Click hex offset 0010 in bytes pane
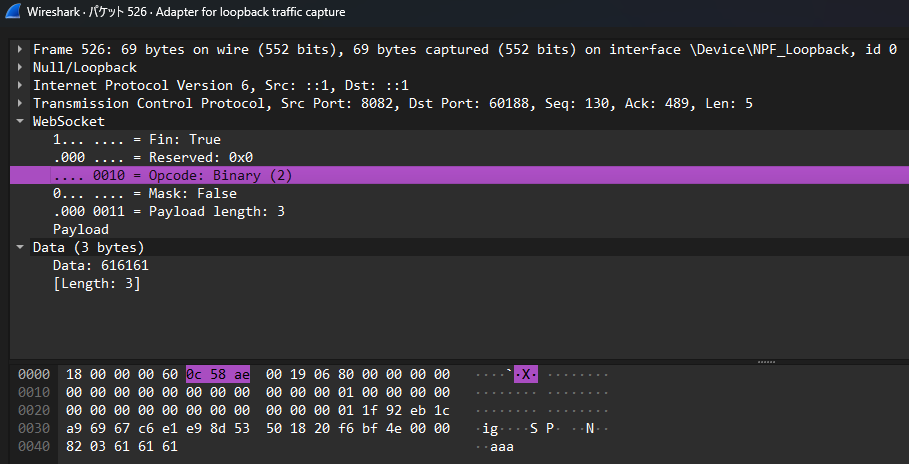909x464 pixels. point(34,393)
